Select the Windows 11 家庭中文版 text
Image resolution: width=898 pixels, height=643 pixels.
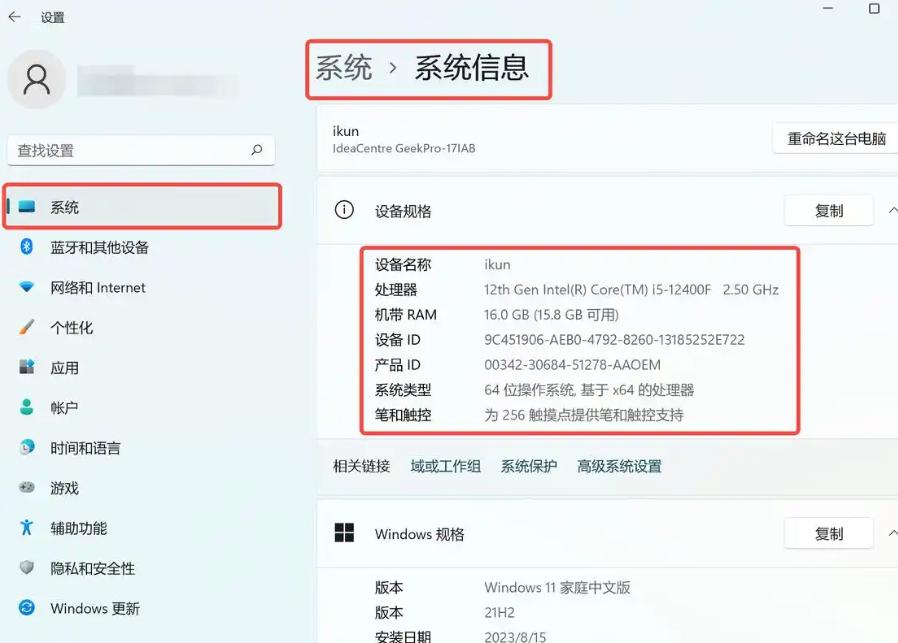(557, 587)
